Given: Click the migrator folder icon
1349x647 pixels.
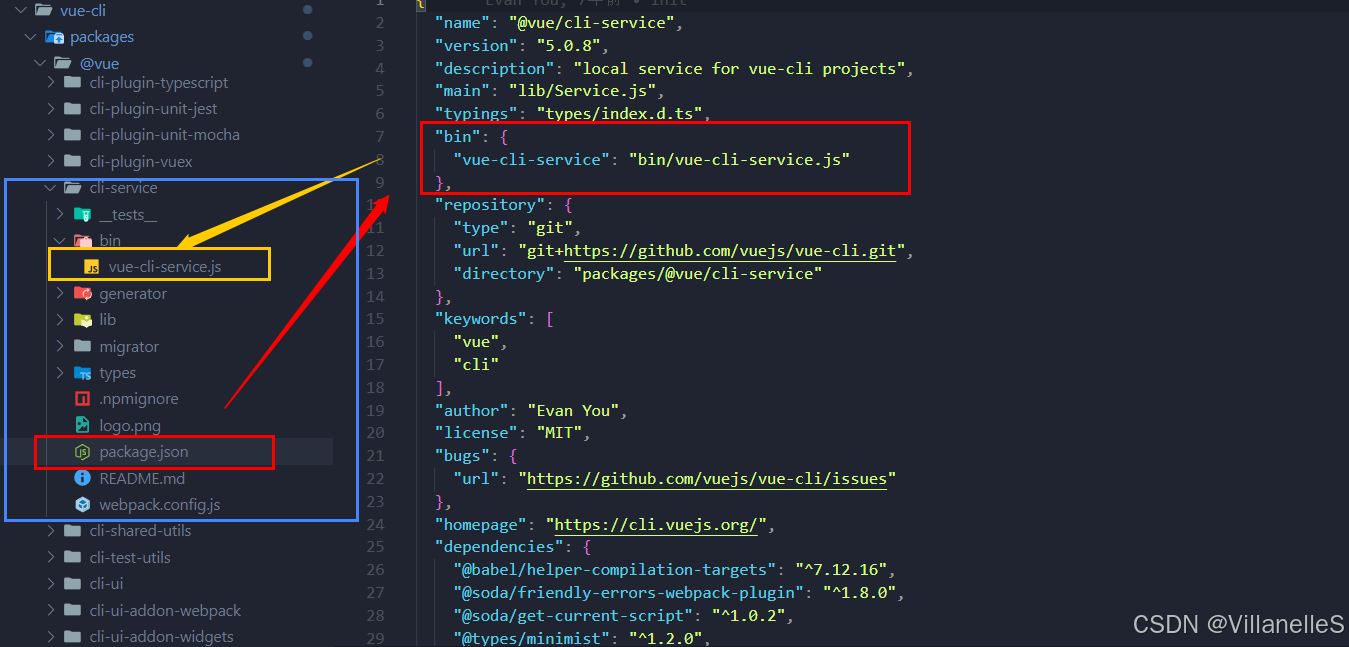Looking at the screenshot, I should click(x=82, y=346).
